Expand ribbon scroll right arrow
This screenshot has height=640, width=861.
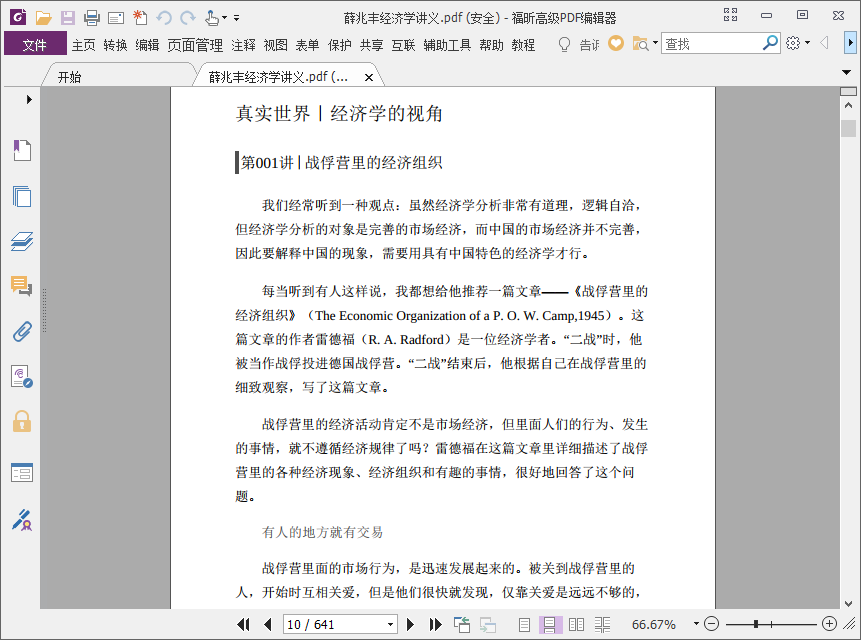pyautogui.click(x=850, y=42)
